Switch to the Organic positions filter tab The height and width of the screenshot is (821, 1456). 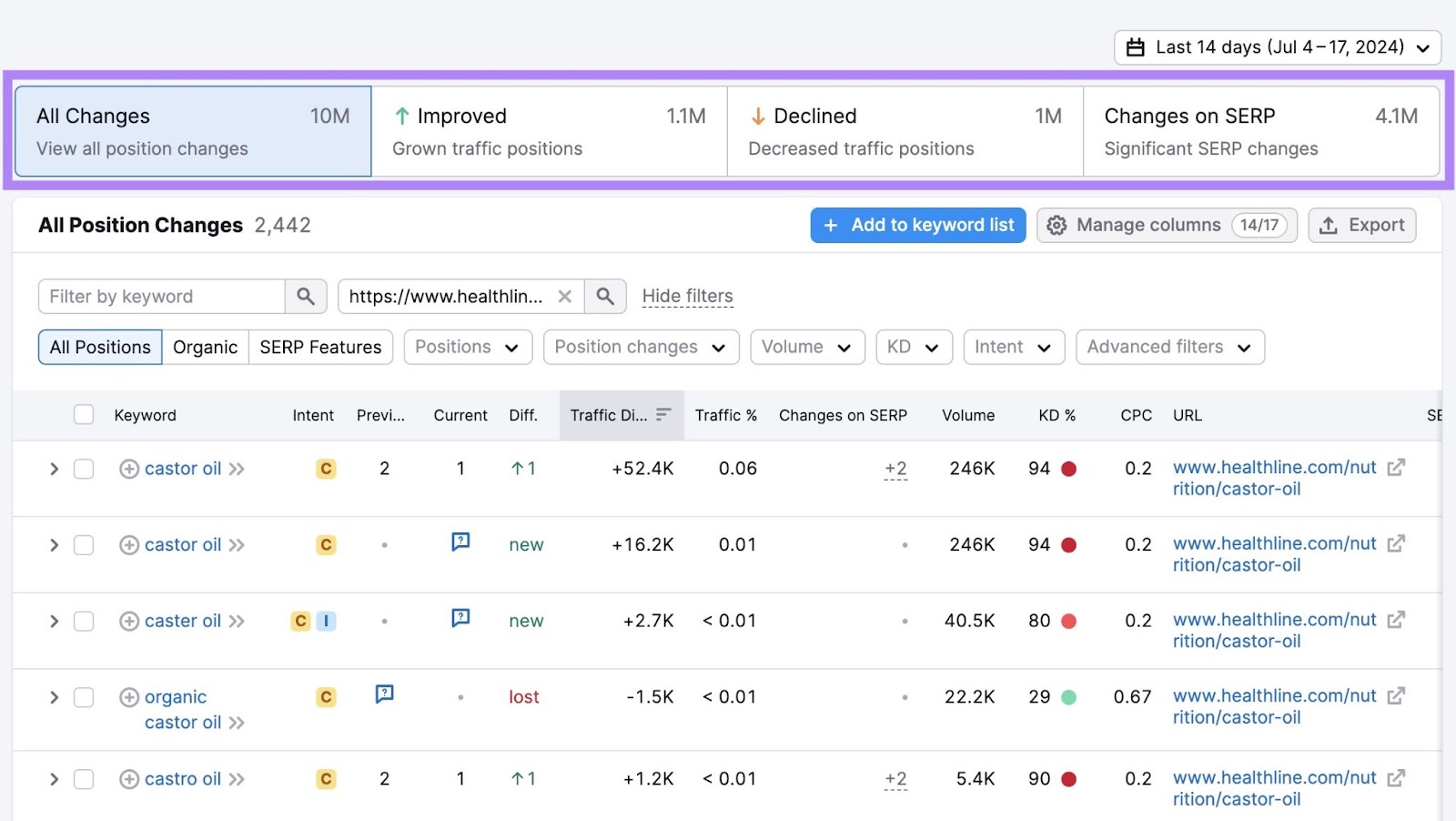coord(205,347)
